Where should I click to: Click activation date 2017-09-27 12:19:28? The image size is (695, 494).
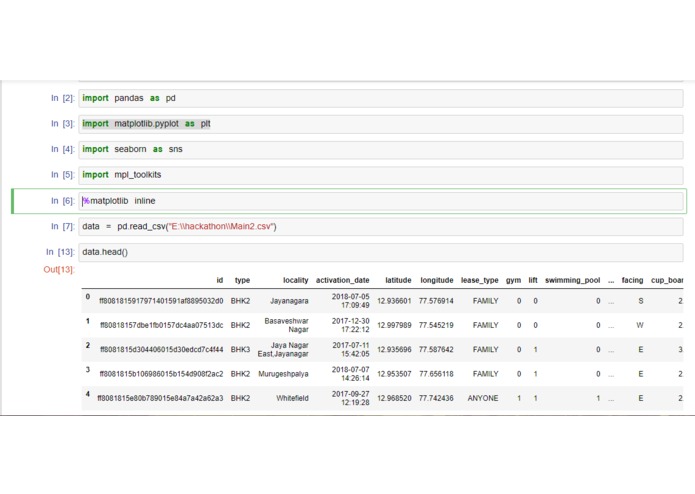pyautogui.click(x=351, y=399)
